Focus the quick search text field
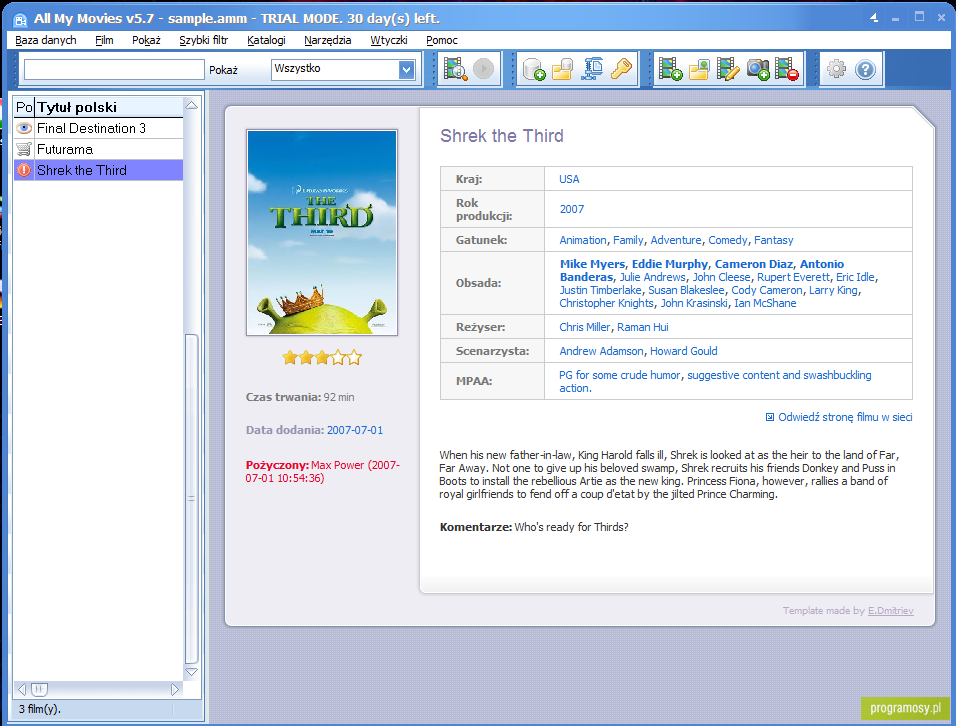The width and height of the screenshot is (956, 726). pos(114,69)
